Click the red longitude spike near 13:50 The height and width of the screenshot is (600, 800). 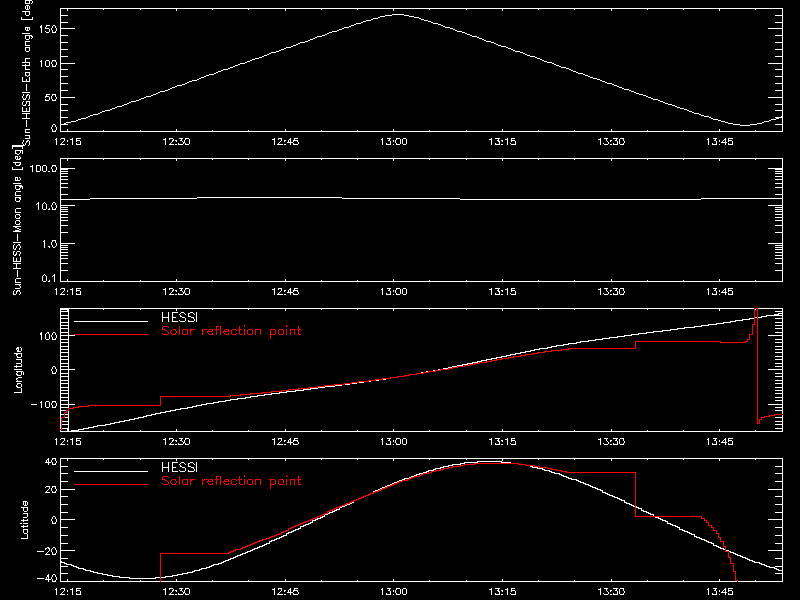(756, 365)
